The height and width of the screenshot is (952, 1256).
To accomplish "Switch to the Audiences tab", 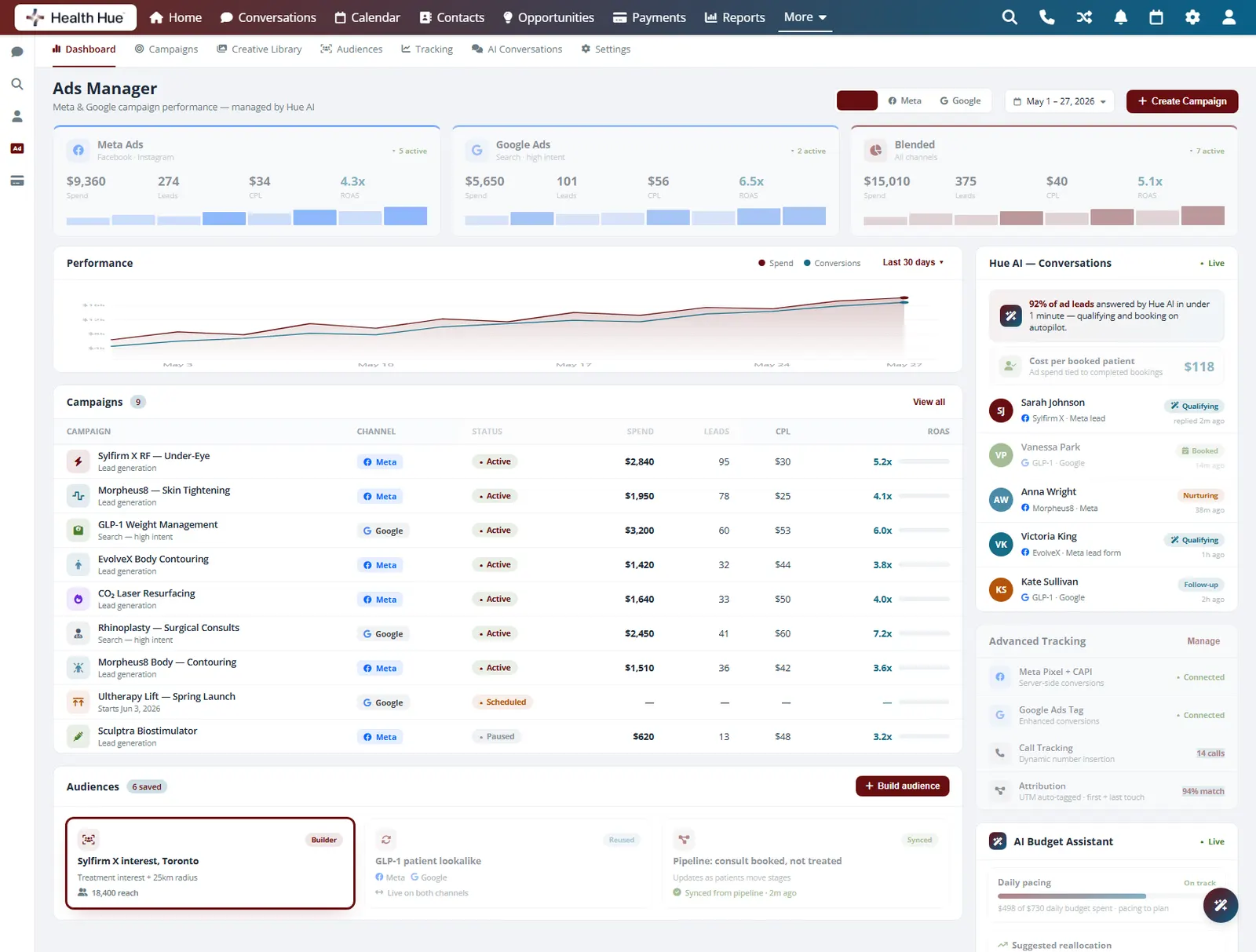I will [352, 49].
